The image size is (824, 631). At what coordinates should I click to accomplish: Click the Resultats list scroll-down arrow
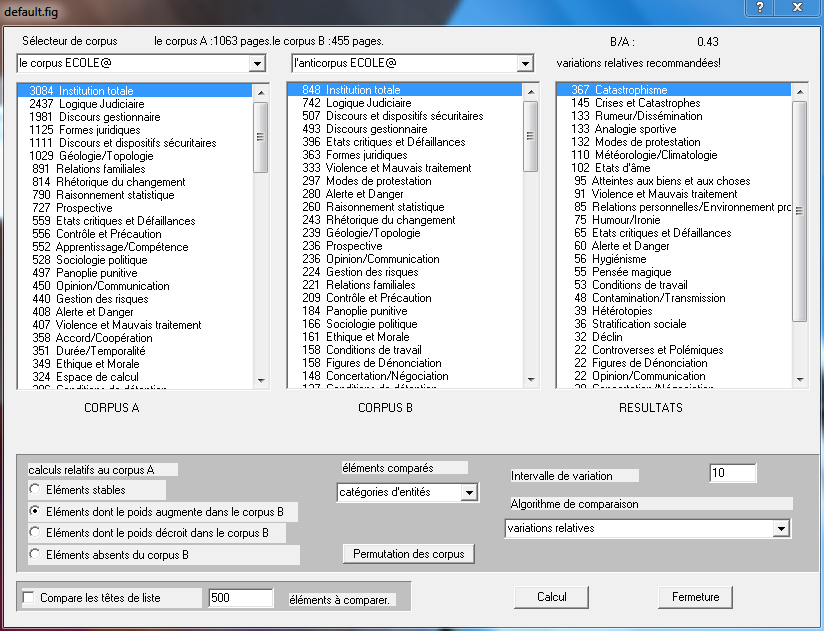800,379
